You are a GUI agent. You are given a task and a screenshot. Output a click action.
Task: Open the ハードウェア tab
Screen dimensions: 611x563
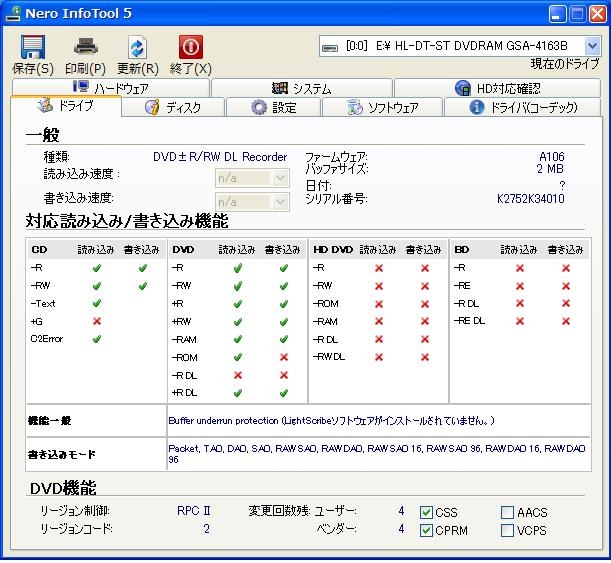pos(111,88)
